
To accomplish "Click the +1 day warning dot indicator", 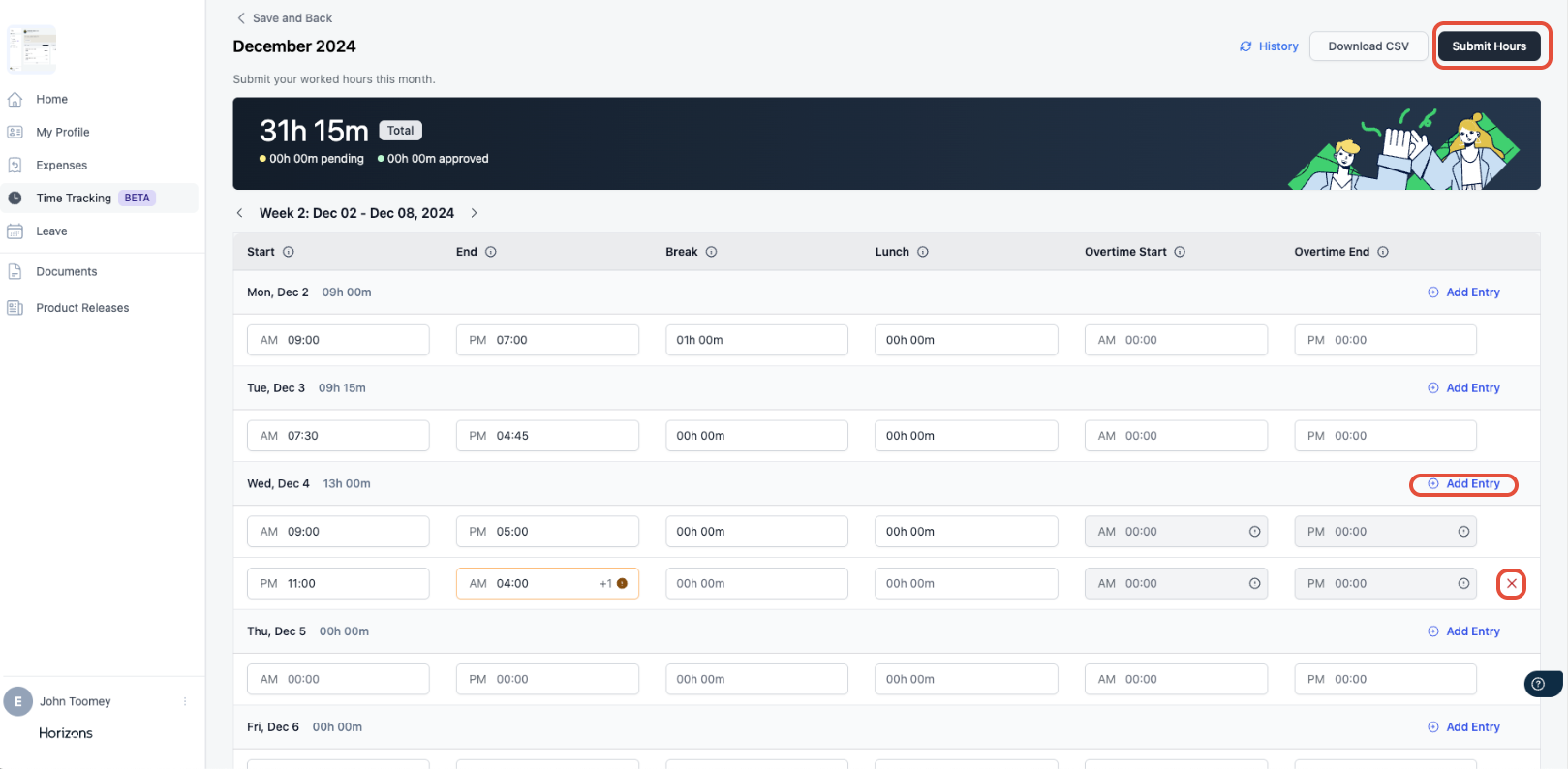I will coord(622,583).
